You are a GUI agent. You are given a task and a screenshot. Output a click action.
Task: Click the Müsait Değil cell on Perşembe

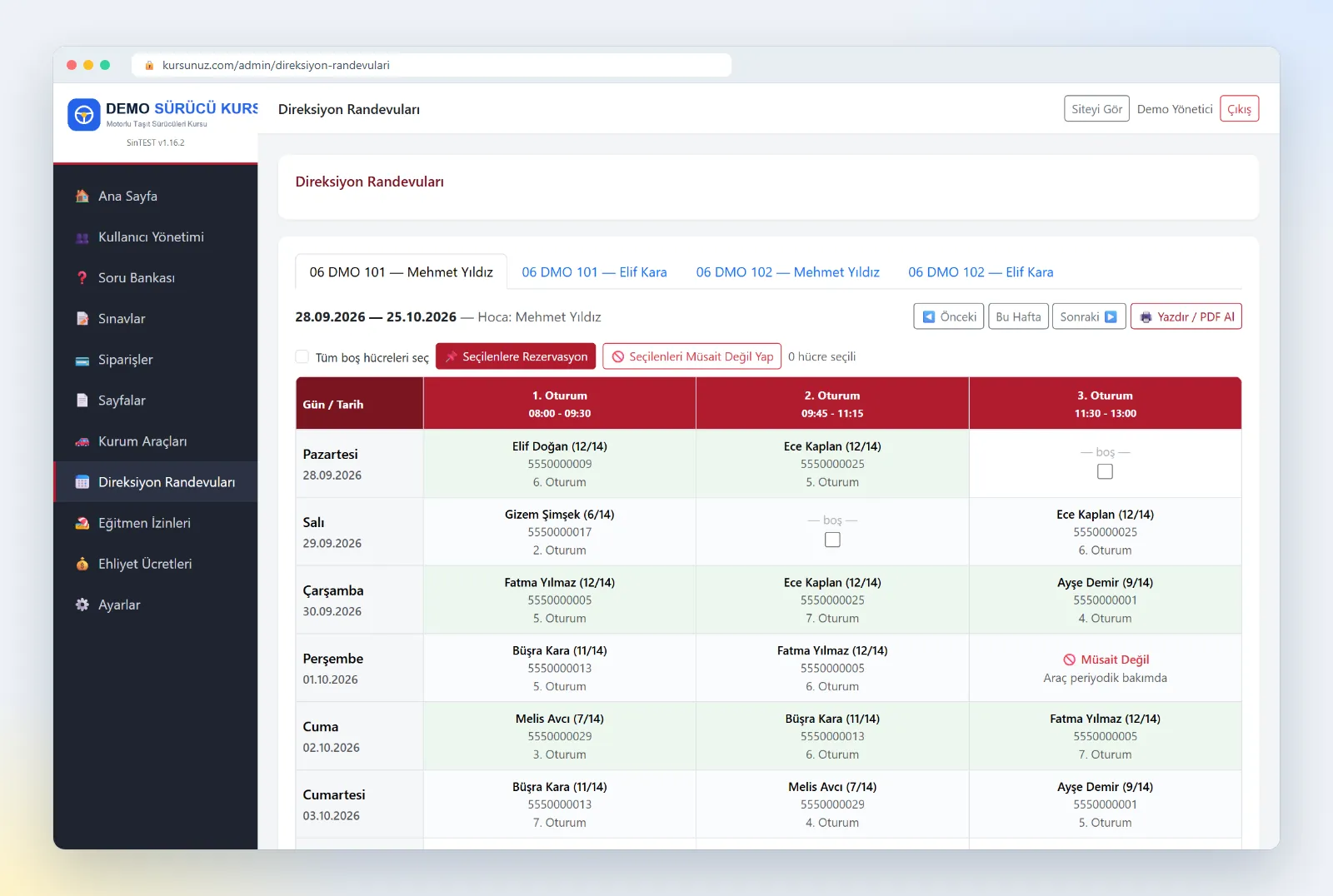(1105, 668)
